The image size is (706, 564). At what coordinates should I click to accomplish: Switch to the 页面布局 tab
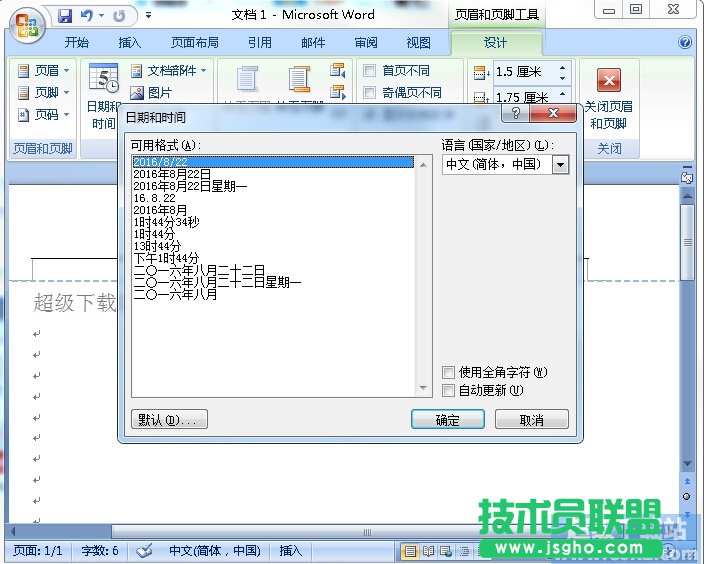tap(194, 43)
